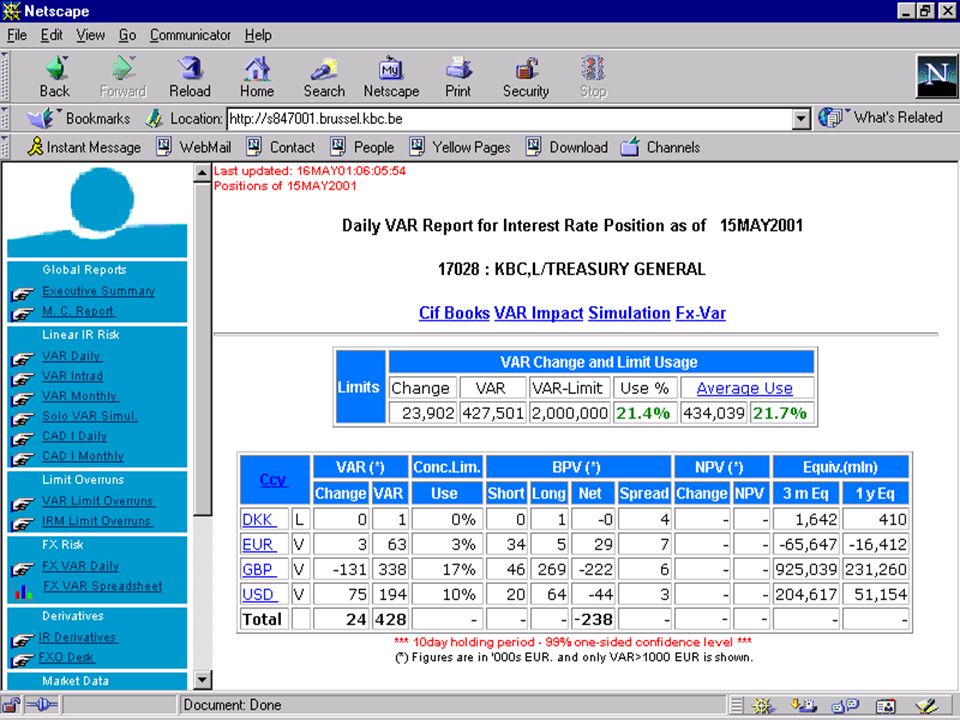Go back with the Back toolbar icon
This screenshot has height=720, width=960.
point(55,76)
